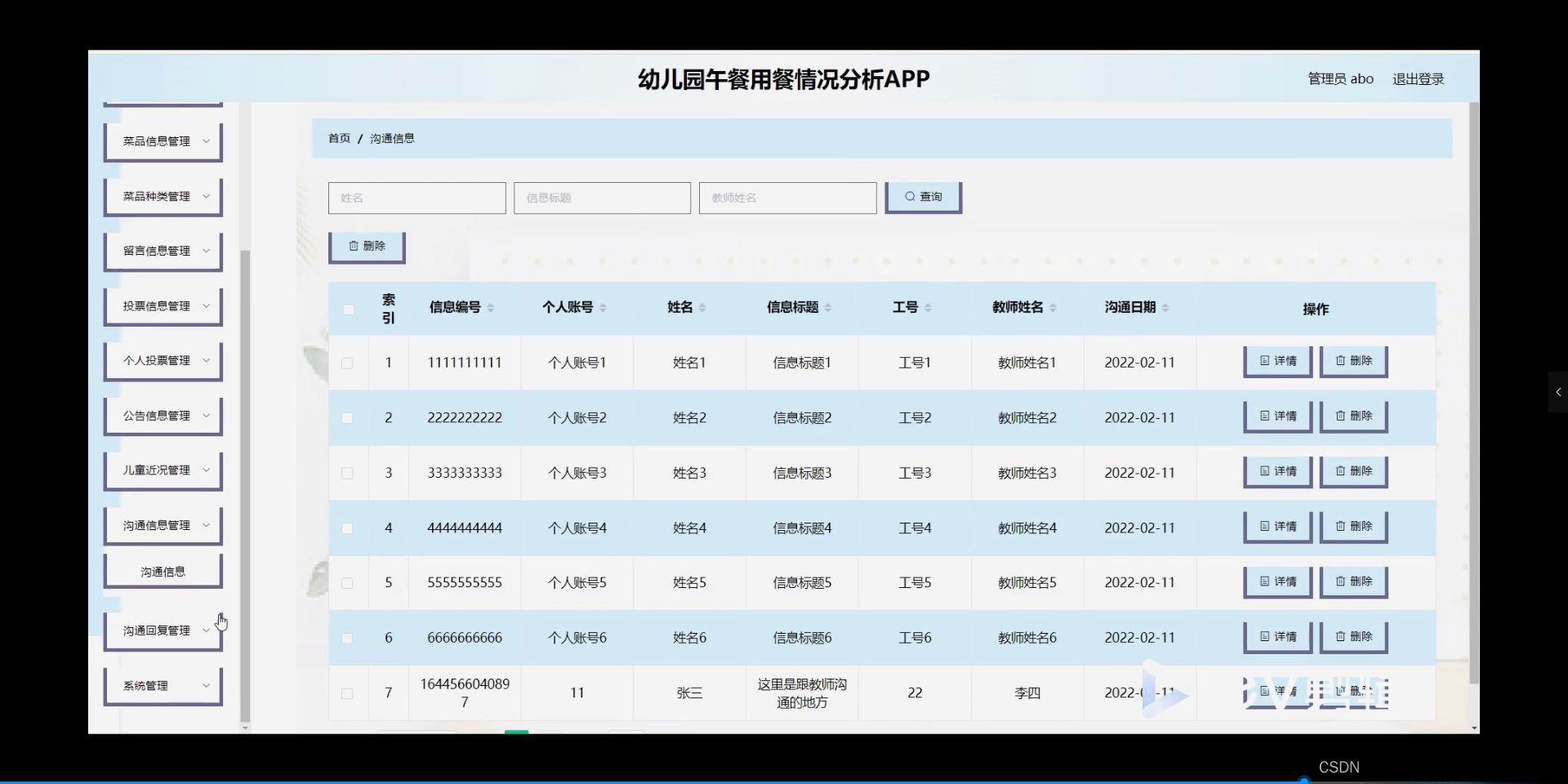Check the checkbox for row 1
Screen dimensions: 1568x784
(348, 363)
